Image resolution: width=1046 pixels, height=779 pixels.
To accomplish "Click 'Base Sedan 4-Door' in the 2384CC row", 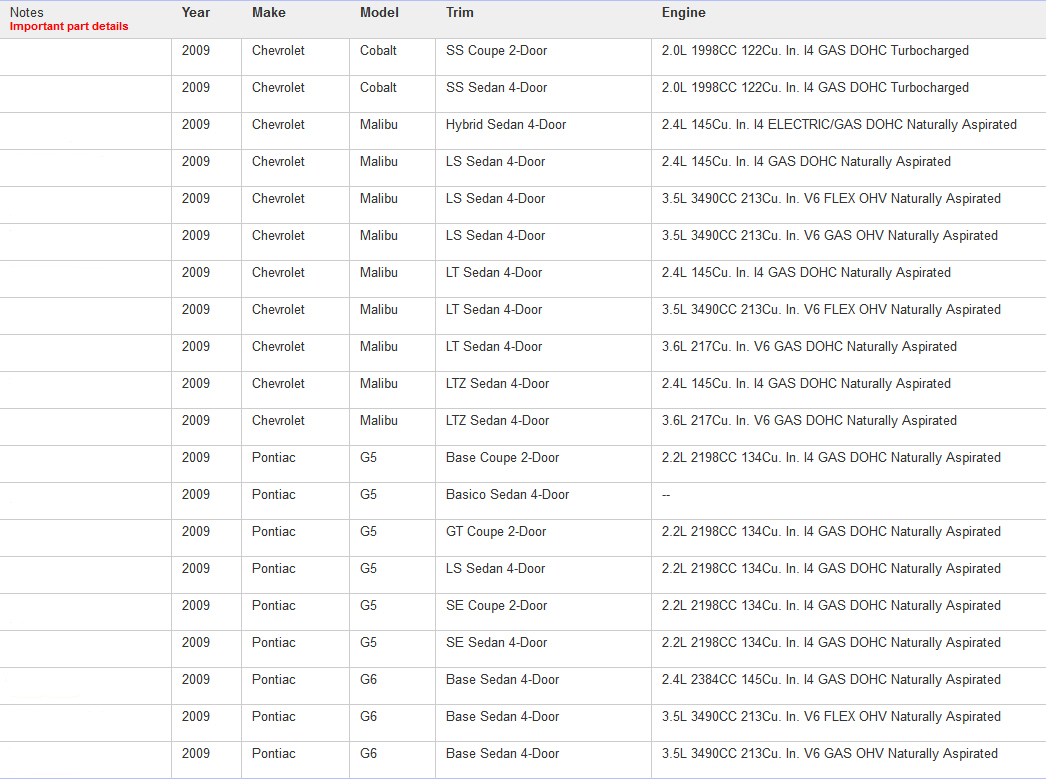I will (502, 680).
